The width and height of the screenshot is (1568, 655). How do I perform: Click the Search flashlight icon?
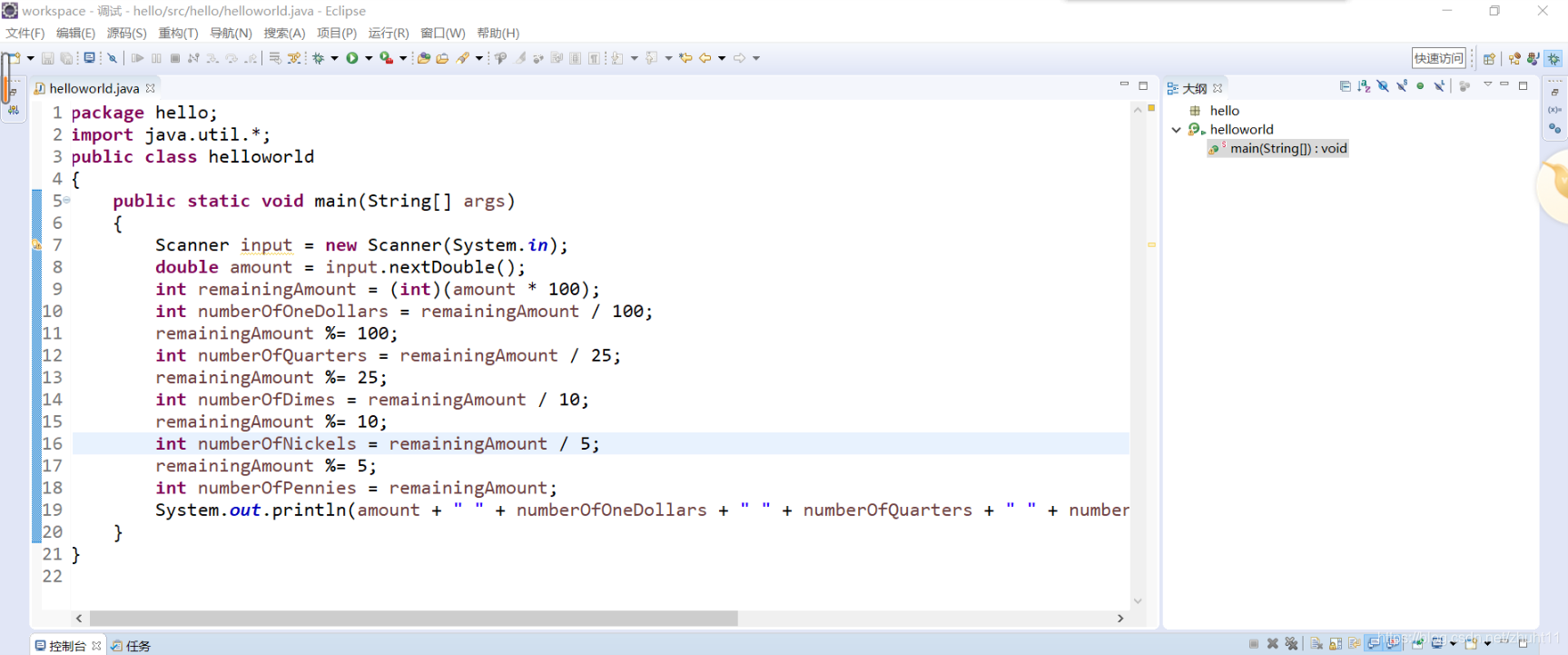click(463, 58)
